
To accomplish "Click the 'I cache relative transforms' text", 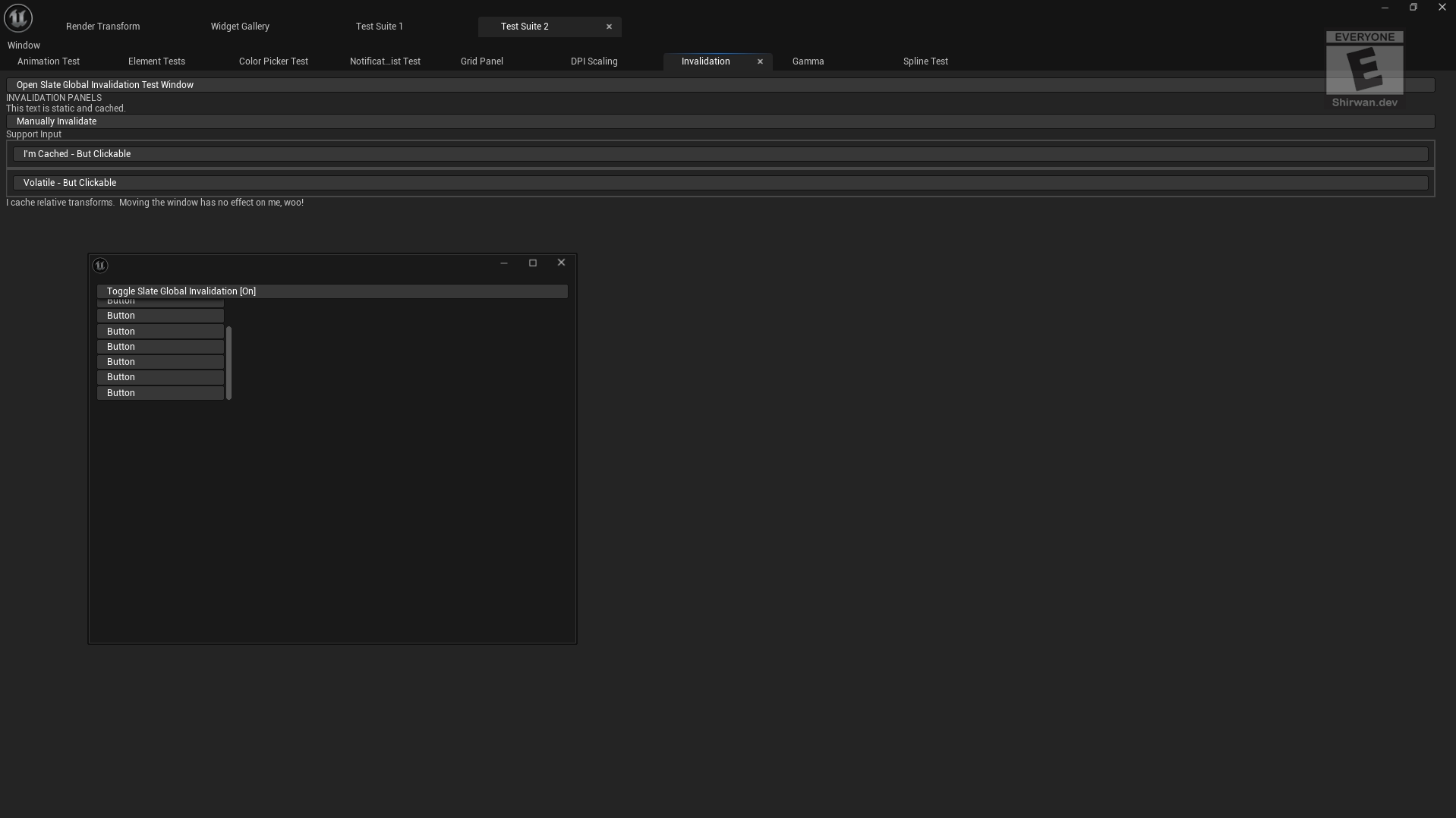I will click(x=155, y=203).
